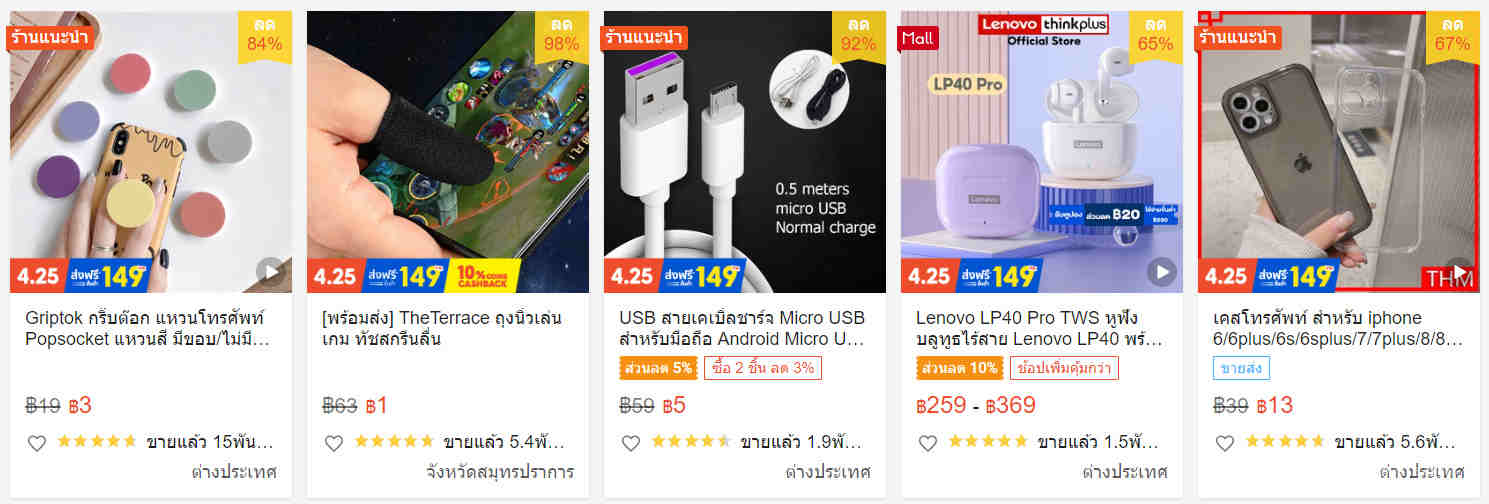Screen dimensions: 1489x504
Task: Click the ซื้อ 2 ชิ้น ลด 3% tag
Action: [x=763, y=368]
